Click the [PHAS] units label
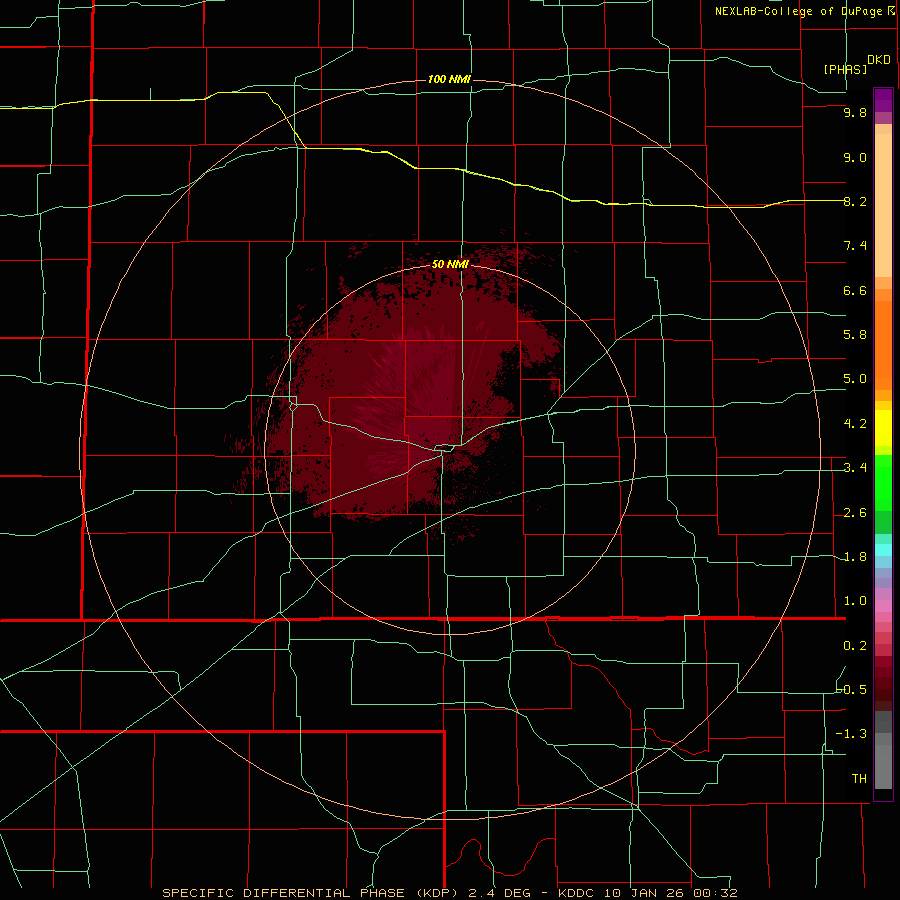 845,69
